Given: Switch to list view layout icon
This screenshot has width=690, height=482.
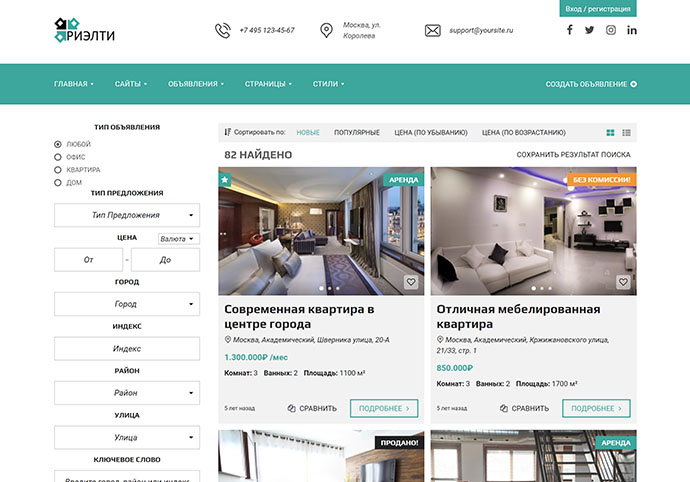Looking at the screenshot, I should (x=627, y=132).
